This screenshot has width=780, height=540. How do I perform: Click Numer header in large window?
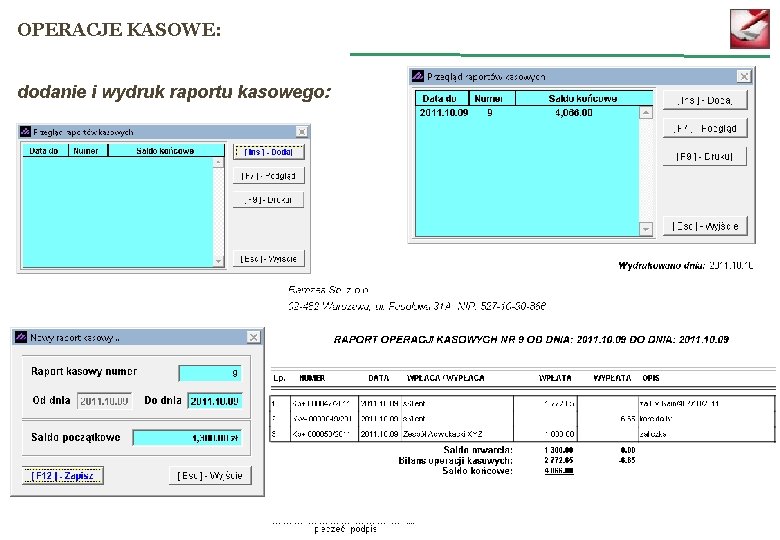pyautogui.click(x=492, y=98)
